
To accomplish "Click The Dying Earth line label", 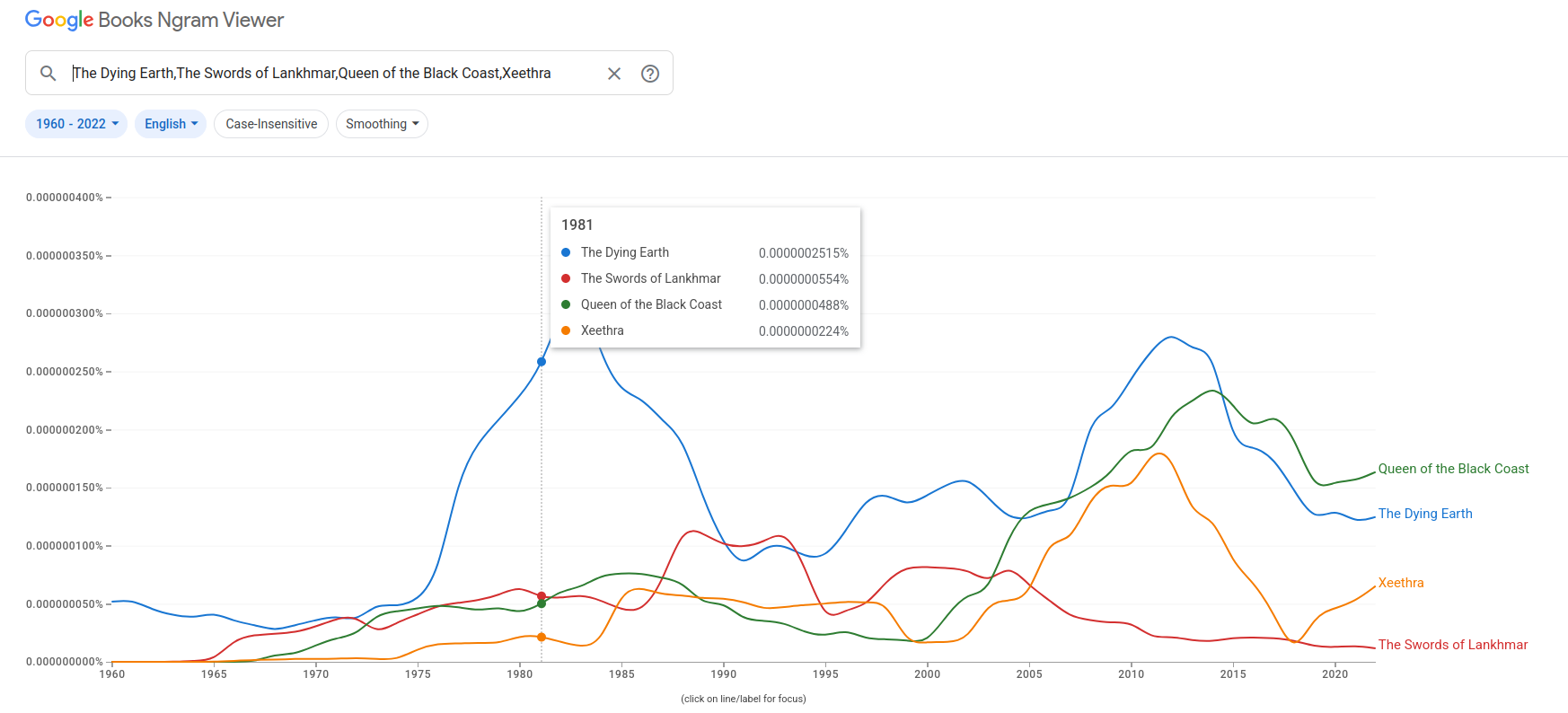I will 1425,514.
